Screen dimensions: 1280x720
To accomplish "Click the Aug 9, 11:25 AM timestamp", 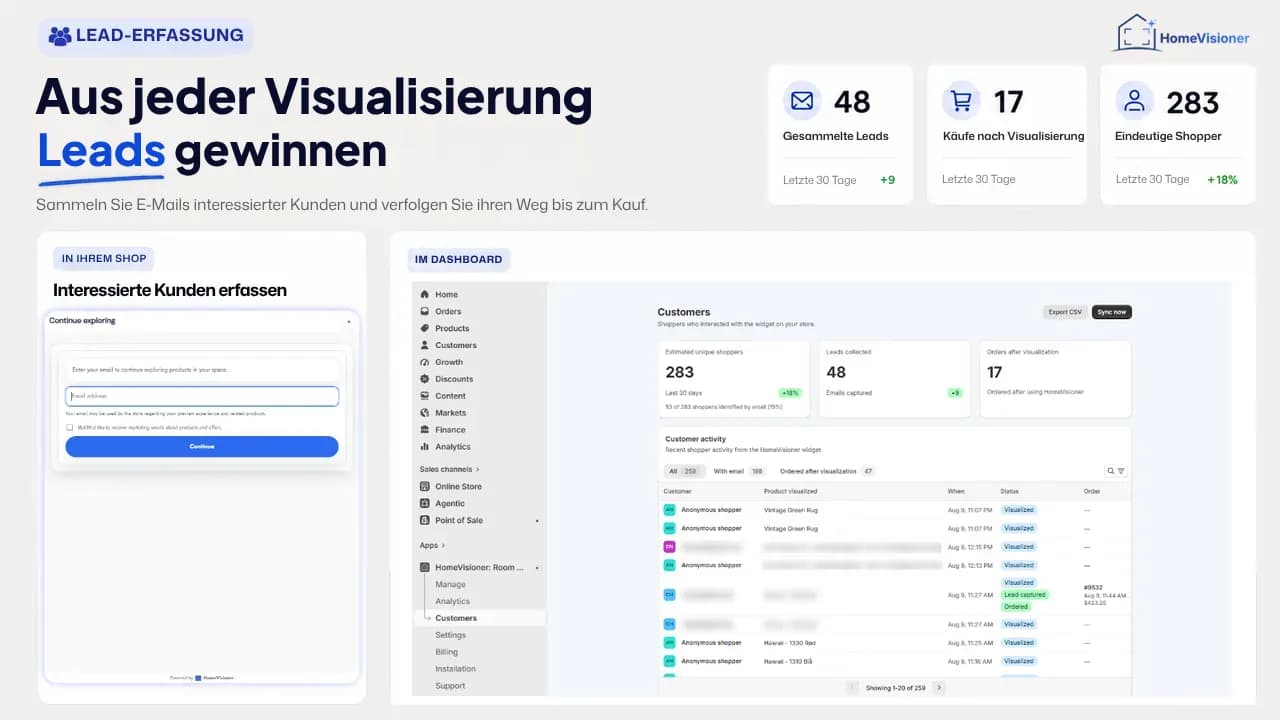I will click(970, 643).
